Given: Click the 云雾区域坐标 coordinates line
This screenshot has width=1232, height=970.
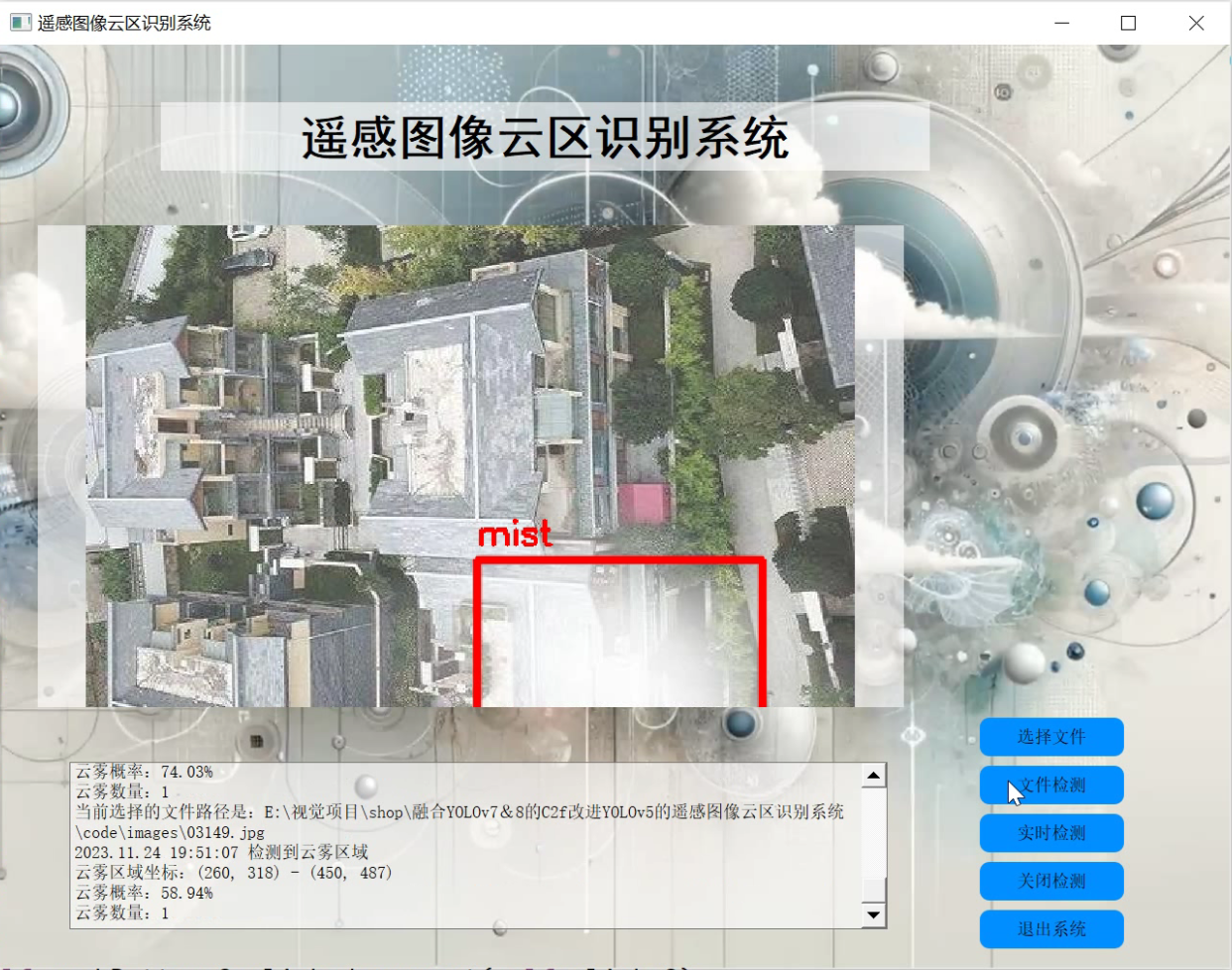Looking at the screenshot, I should click(x=233, y=873).
